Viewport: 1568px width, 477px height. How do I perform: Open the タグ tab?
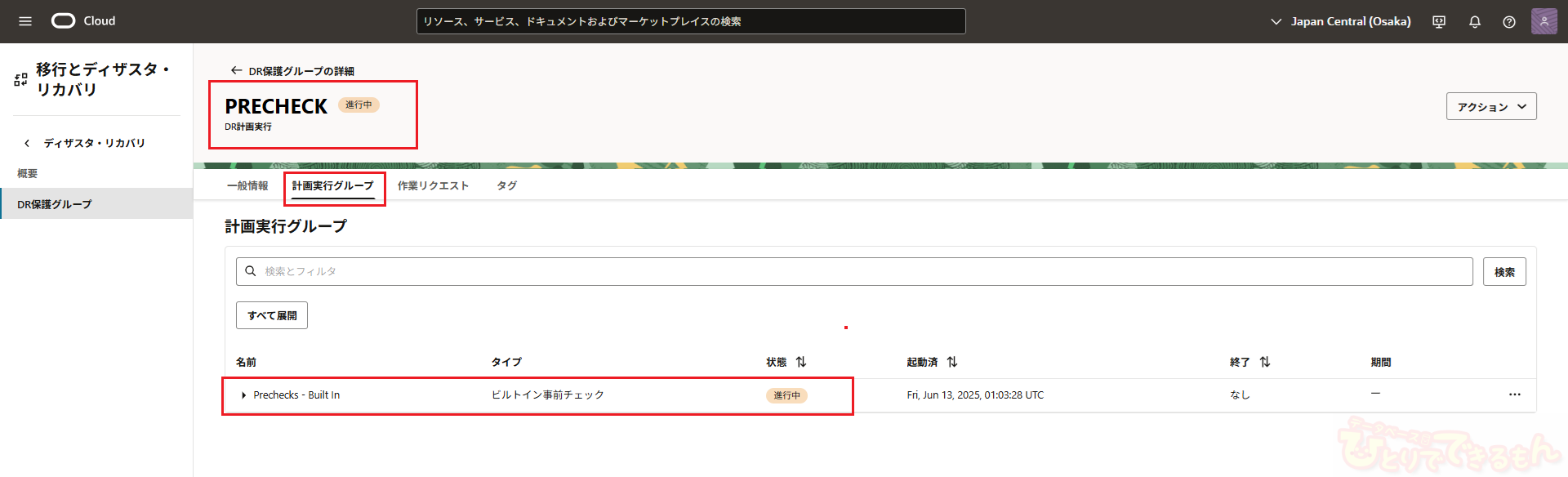point(507,186)
